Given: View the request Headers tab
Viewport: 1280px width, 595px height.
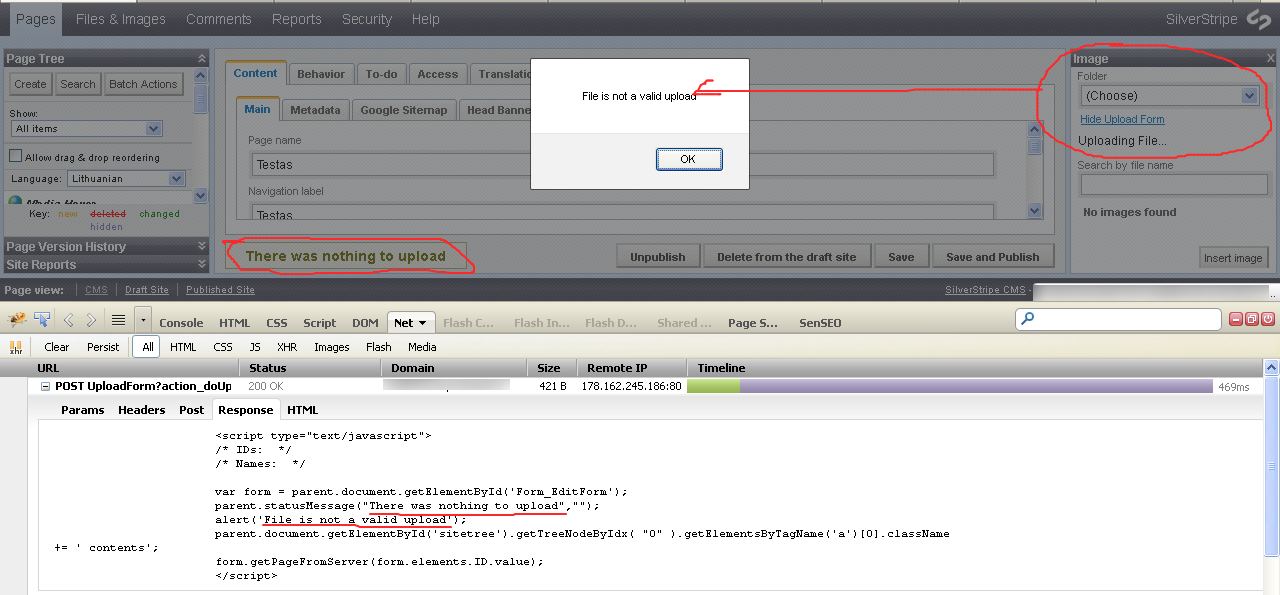Looking at the screenshot, I should [x=142, y=410].
